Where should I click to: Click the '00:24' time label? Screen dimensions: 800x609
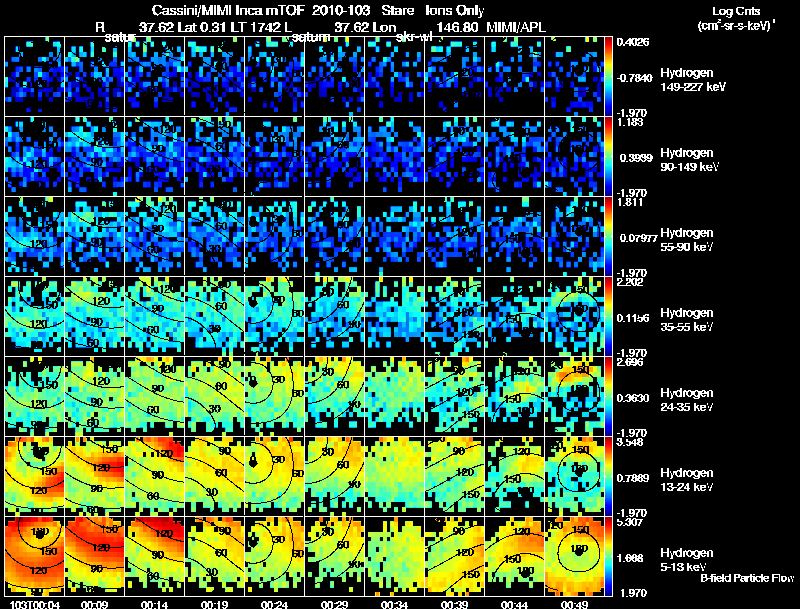coord(274,604)
